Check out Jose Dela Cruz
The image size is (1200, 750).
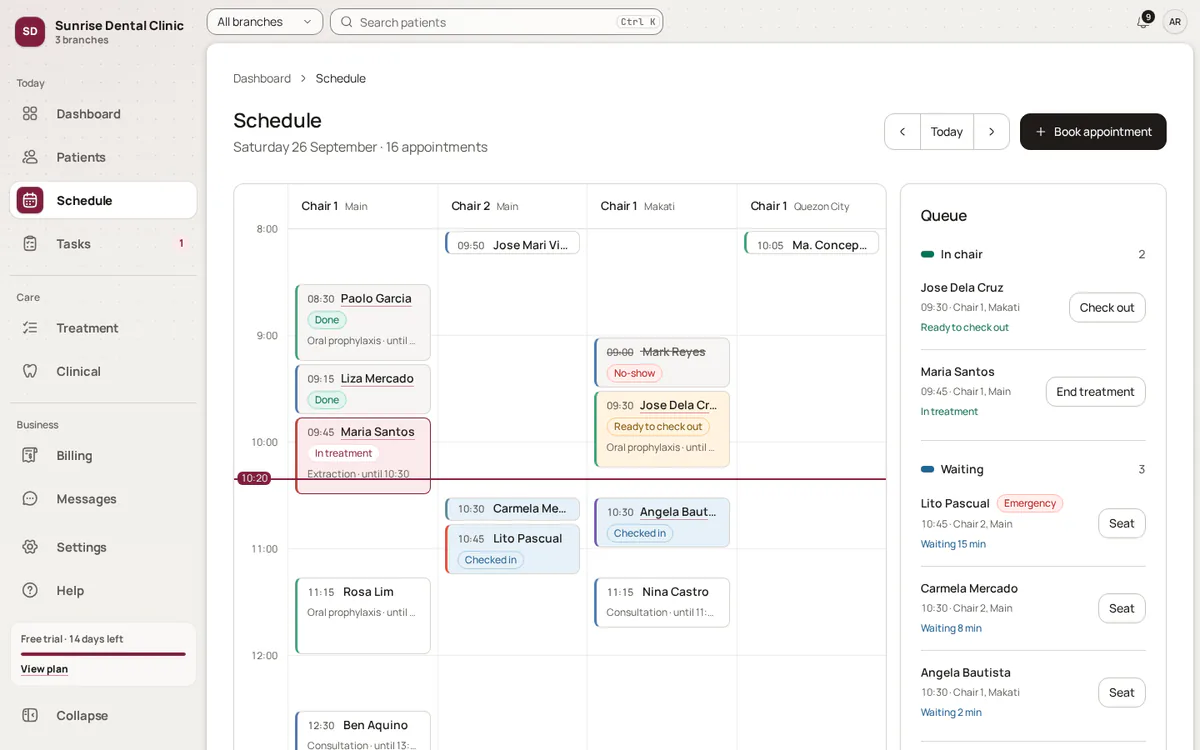(1107, 308)
